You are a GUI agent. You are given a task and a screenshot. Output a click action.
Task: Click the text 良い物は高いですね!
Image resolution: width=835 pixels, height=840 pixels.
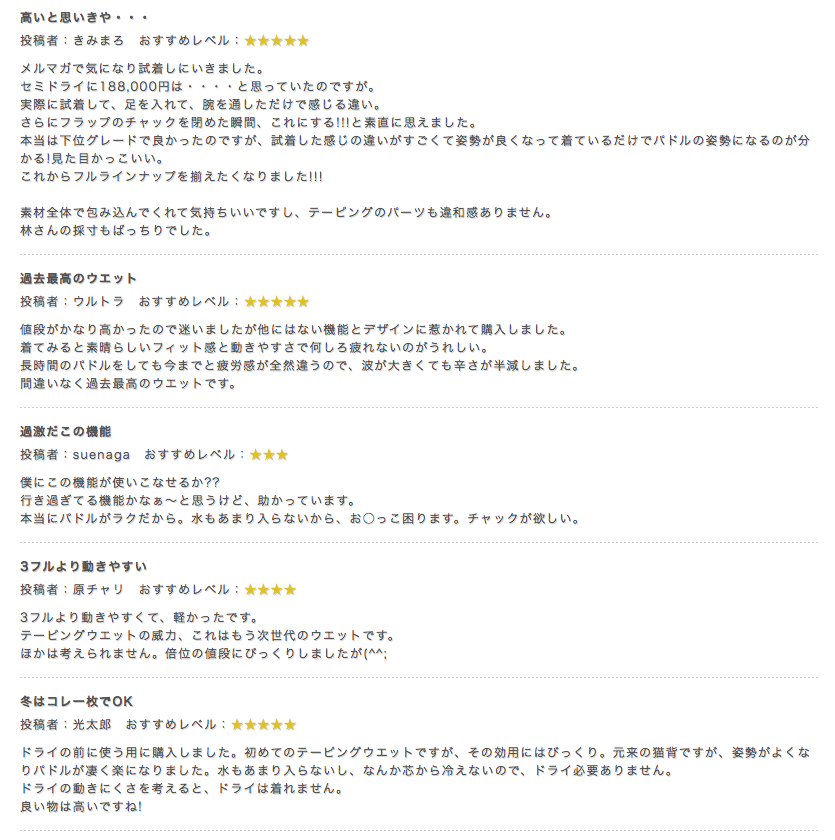(81, 807)
